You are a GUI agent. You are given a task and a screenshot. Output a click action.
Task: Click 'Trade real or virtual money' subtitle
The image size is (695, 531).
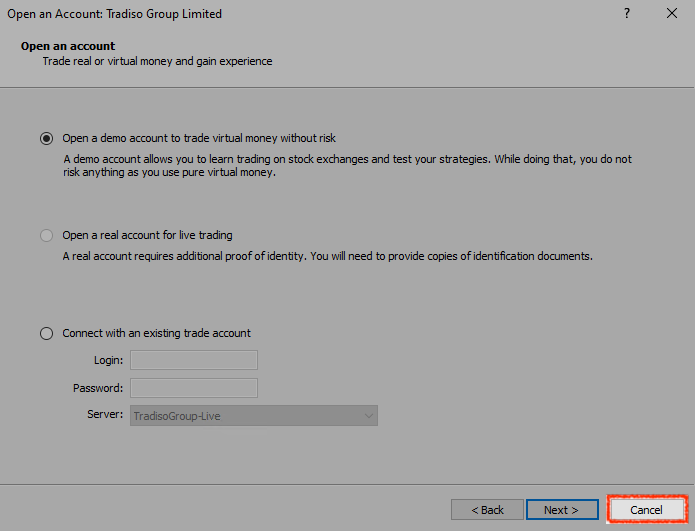[157, 61]
